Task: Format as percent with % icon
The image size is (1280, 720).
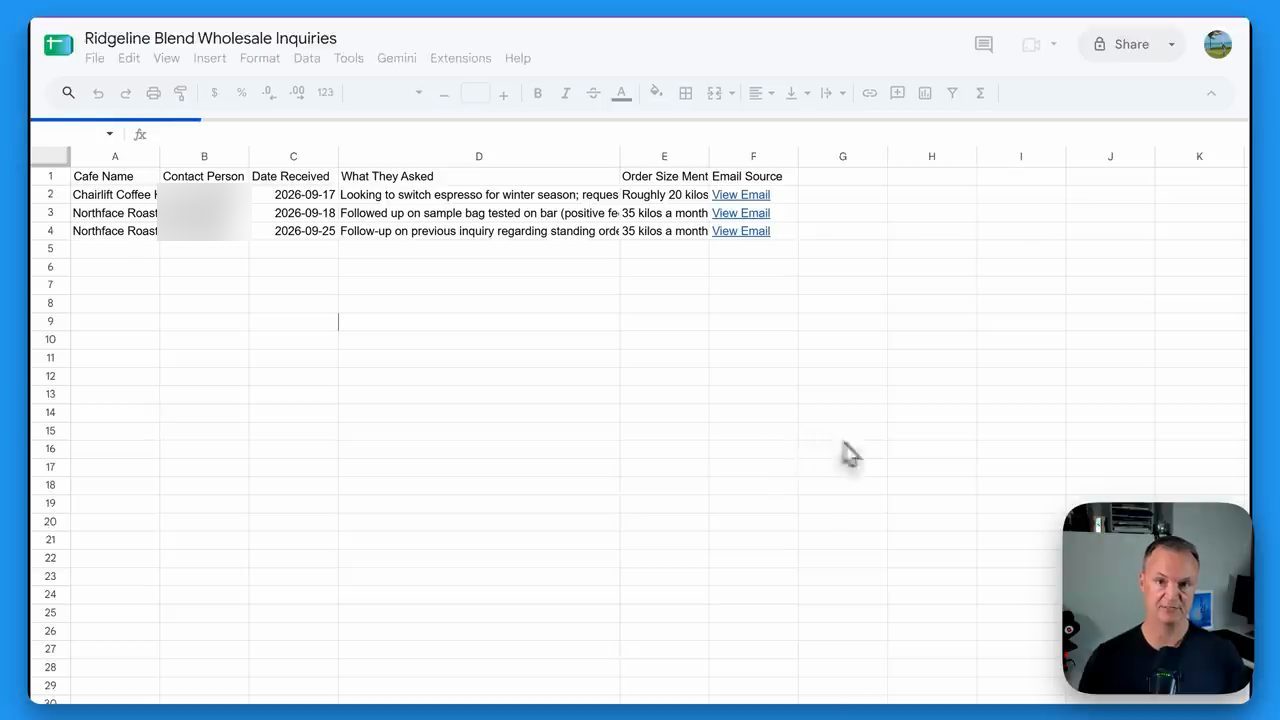Action: pyautogui.click(x=242, y=93)
